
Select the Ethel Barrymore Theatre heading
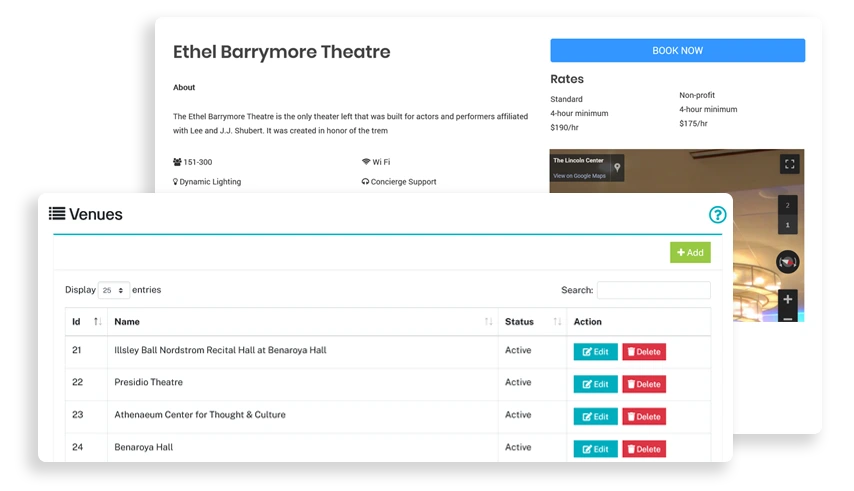[x=282, y=52]
